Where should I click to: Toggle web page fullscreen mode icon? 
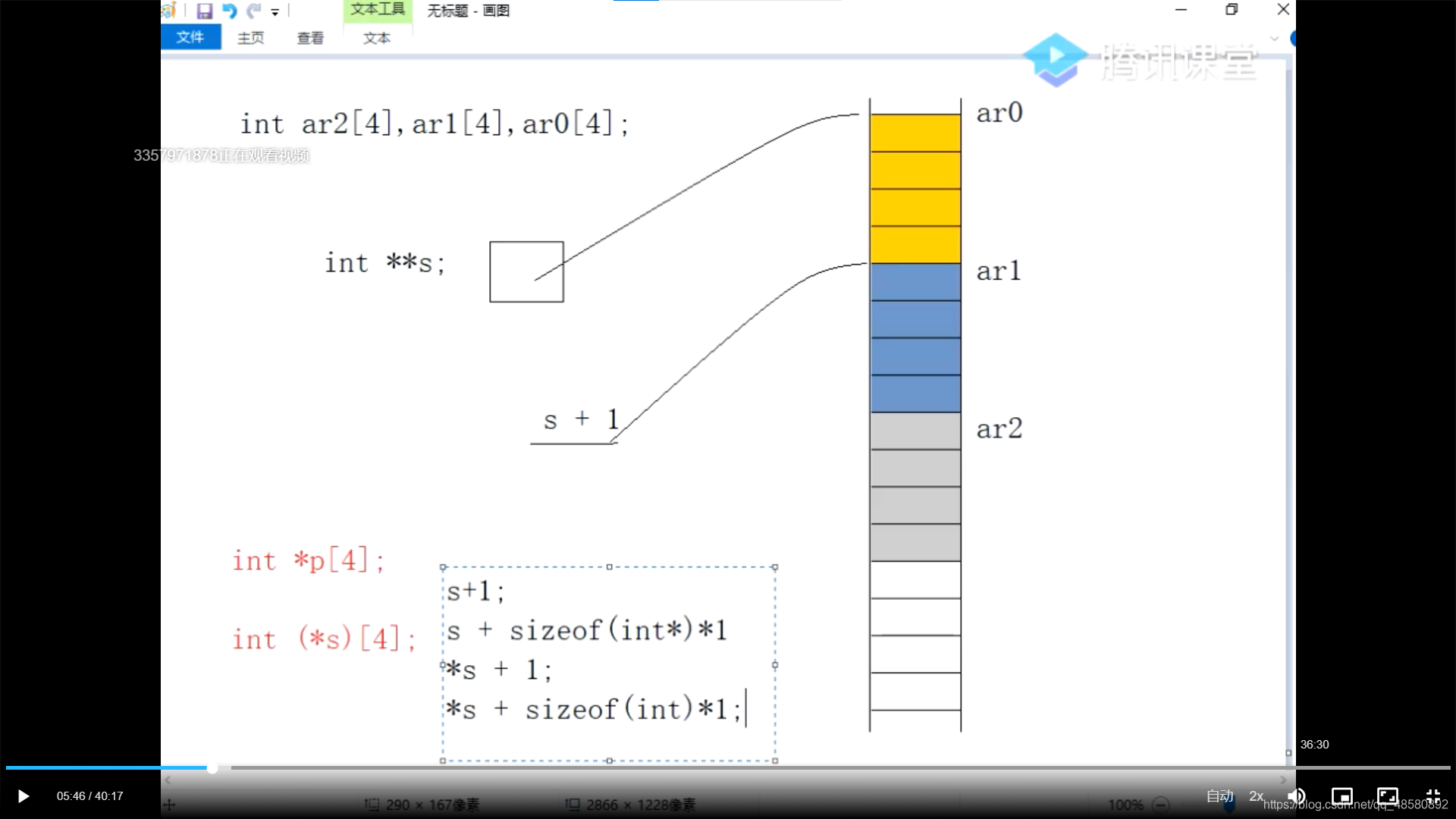(x=1388, y=796)
